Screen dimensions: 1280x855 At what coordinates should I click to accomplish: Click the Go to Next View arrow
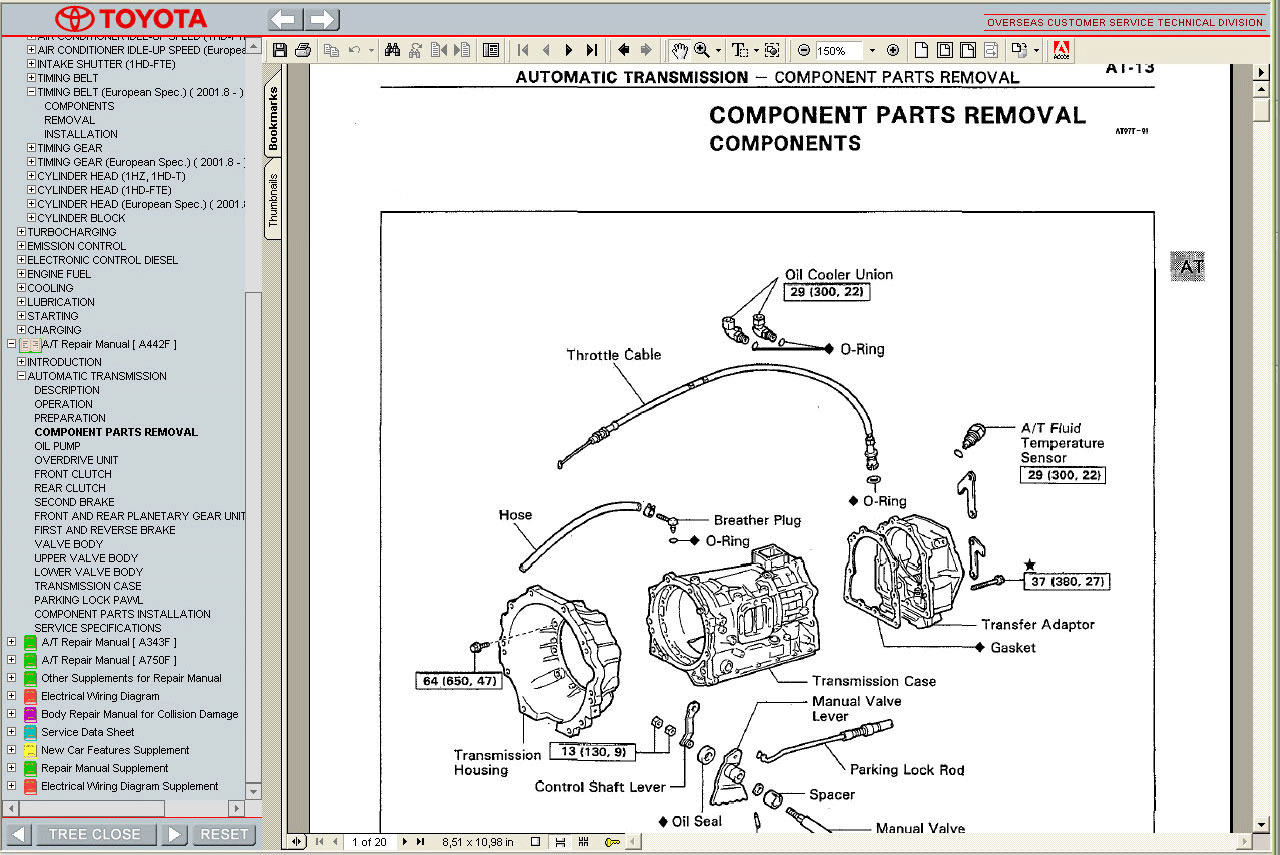click(x=646, y=50)
